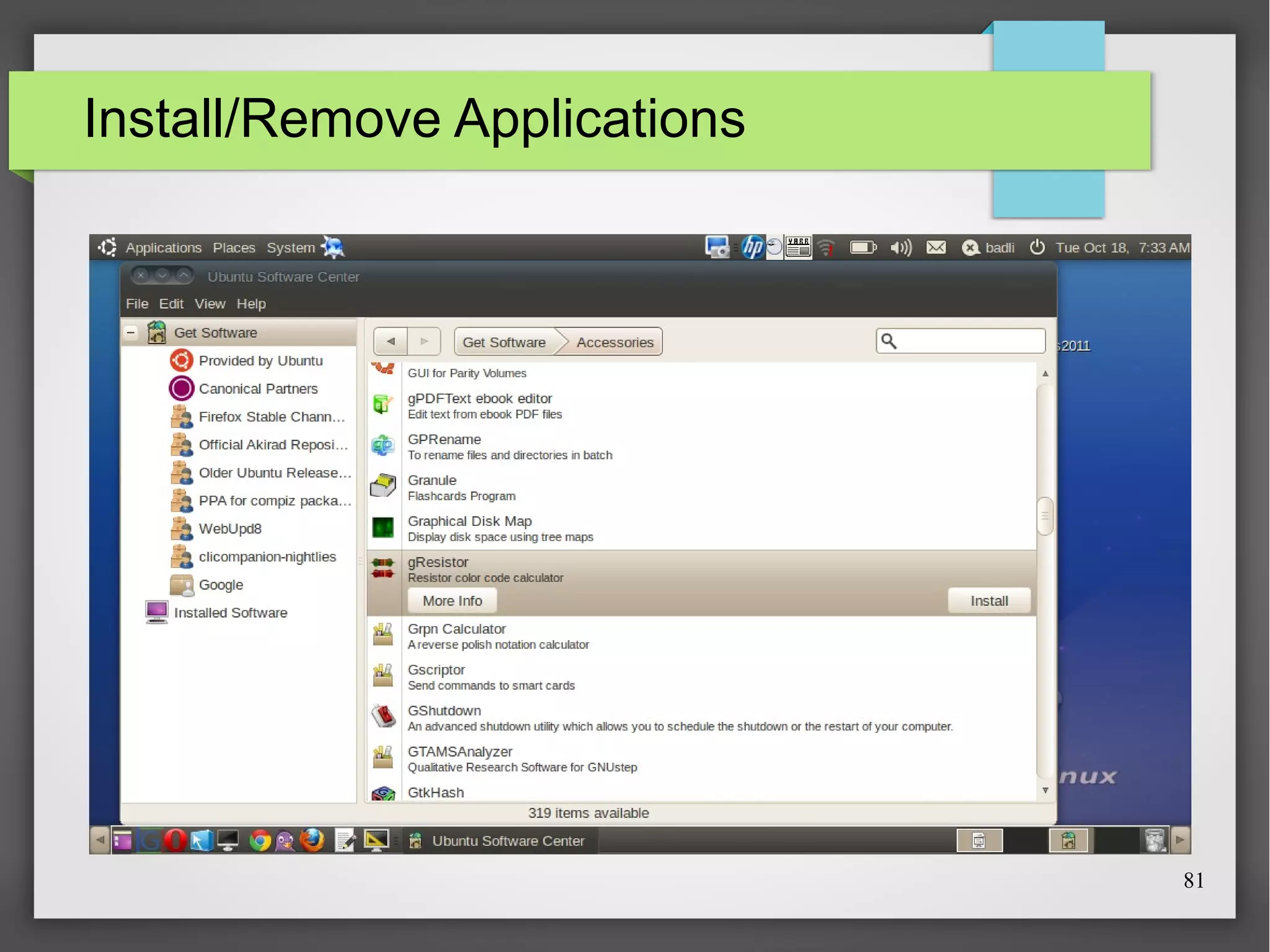Launch Firefox from bottom panel
The width and height of the screenshot is (1270, 952).
[312, 840]
